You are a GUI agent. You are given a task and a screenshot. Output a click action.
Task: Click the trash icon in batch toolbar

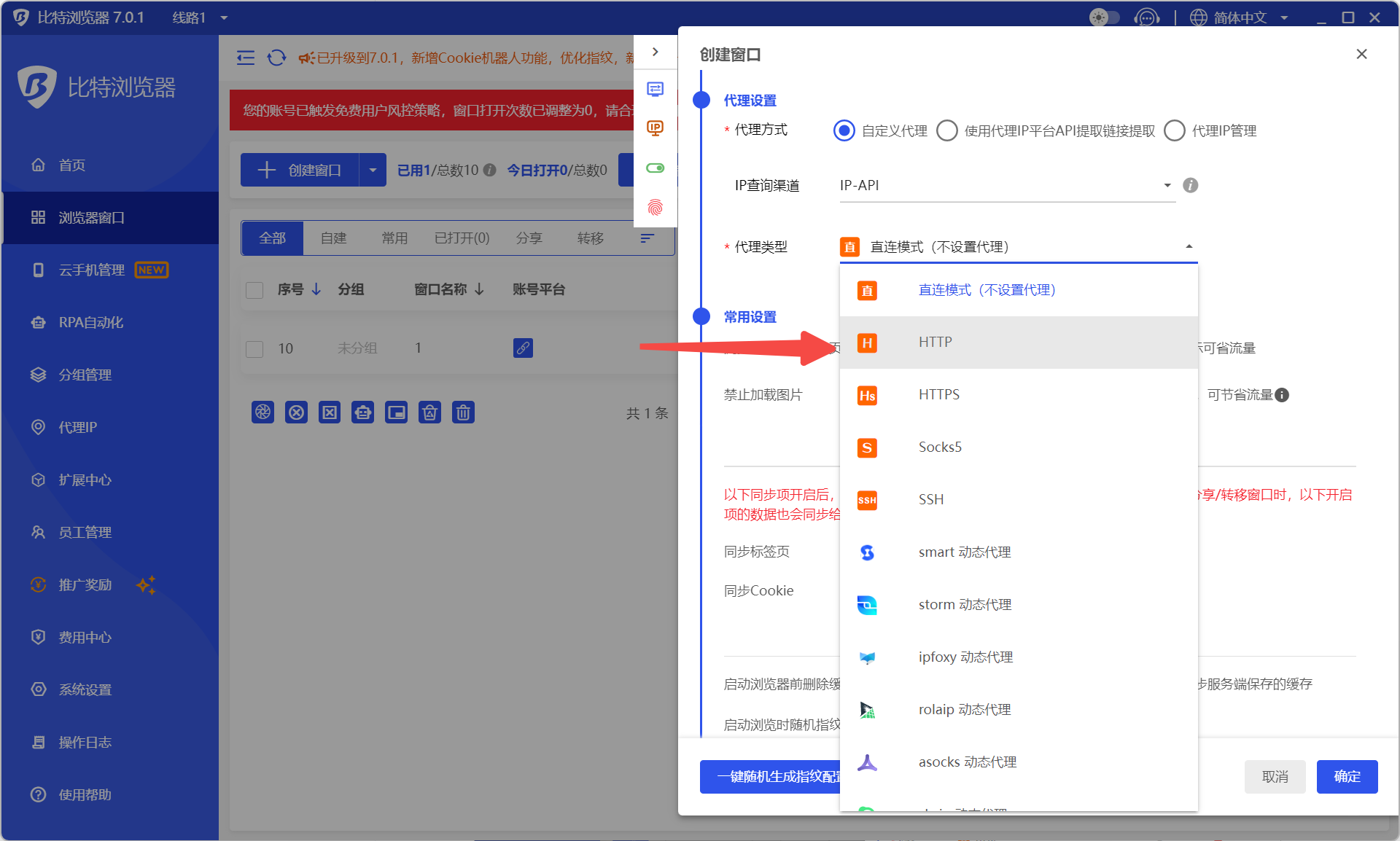tap(463, 412)
